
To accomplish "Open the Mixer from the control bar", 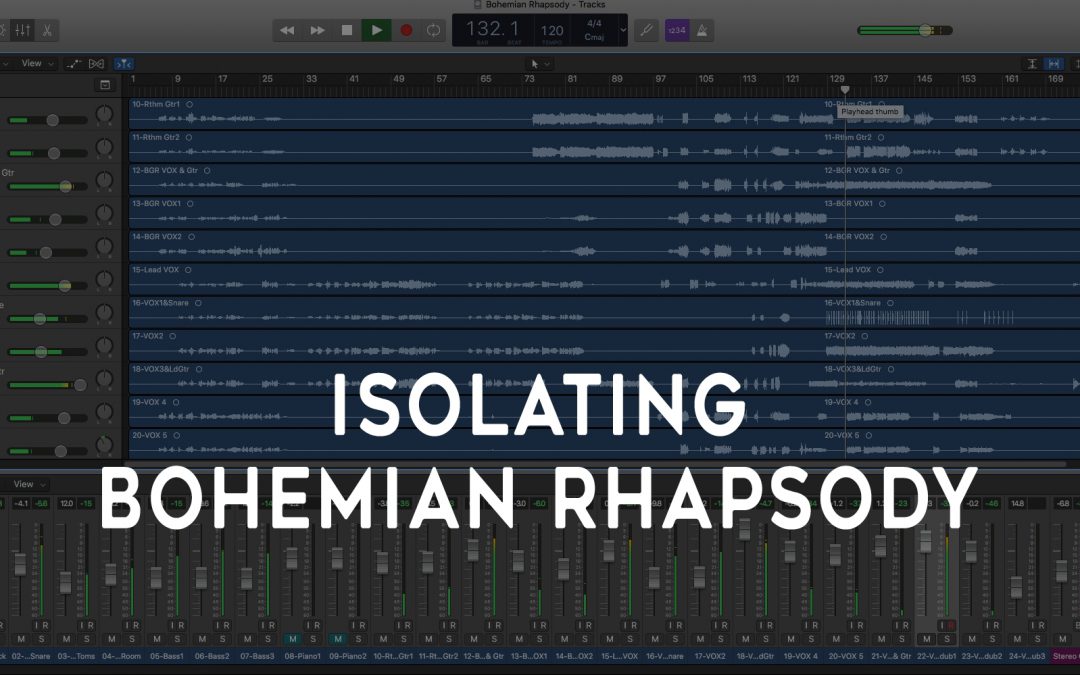I will tap(23, 30).
